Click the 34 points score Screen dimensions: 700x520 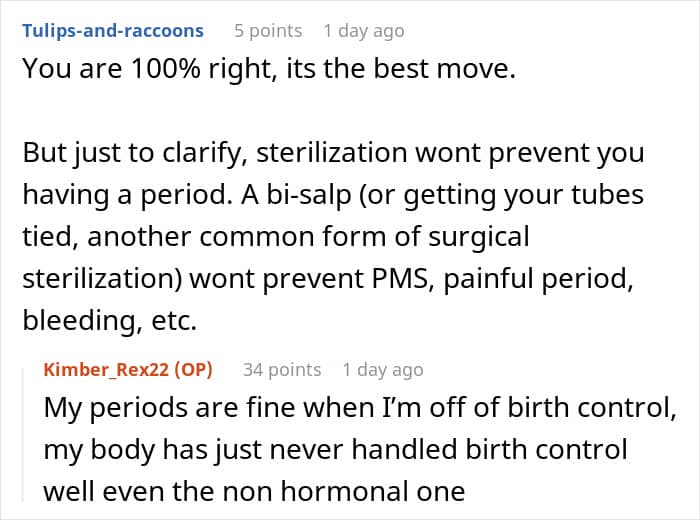(282, 369)
